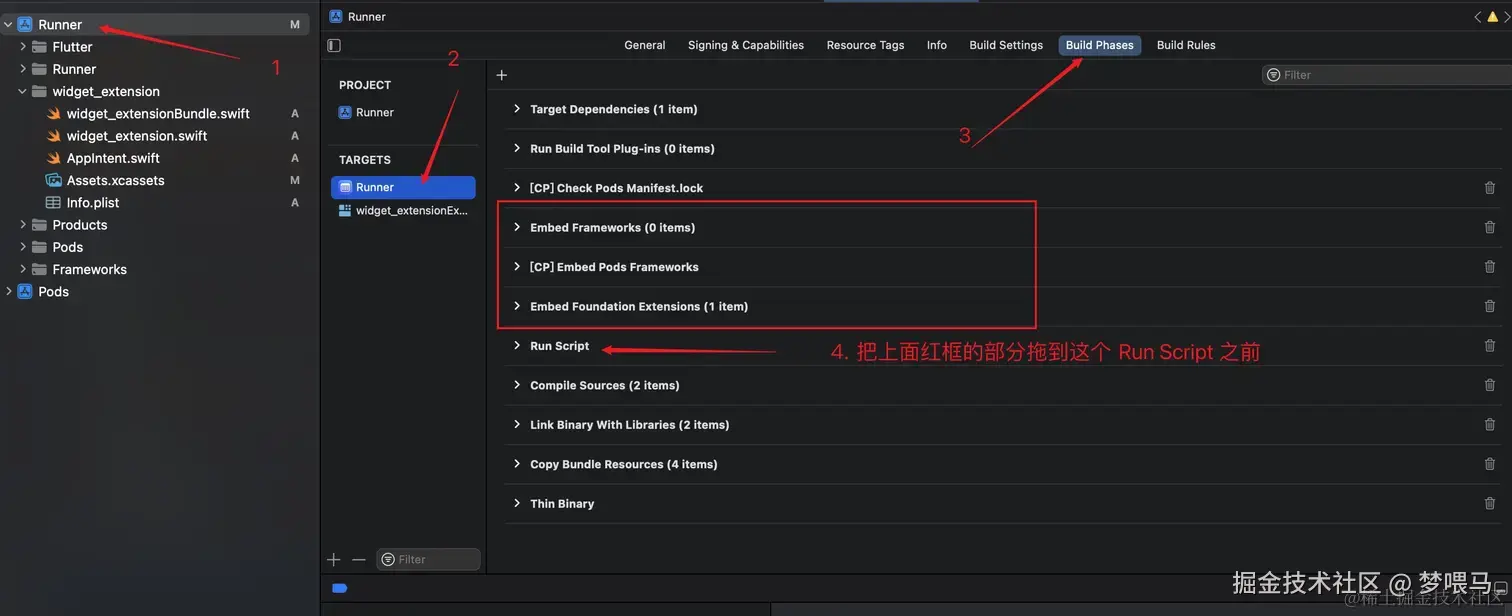Click the Runner breadcrumb label
The image size is (1512, 616).
click(x=367, y=16)
